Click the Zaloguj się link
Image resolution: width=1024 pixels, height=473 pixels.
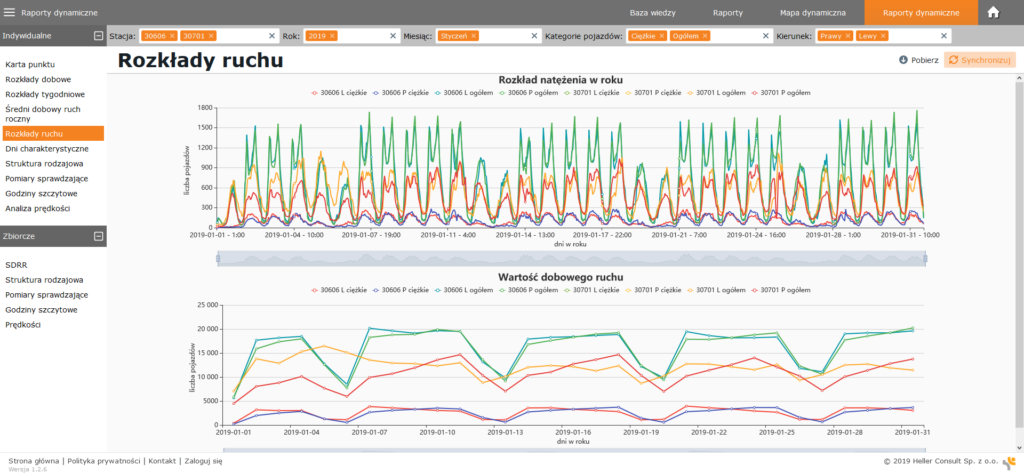click(203, 461)
